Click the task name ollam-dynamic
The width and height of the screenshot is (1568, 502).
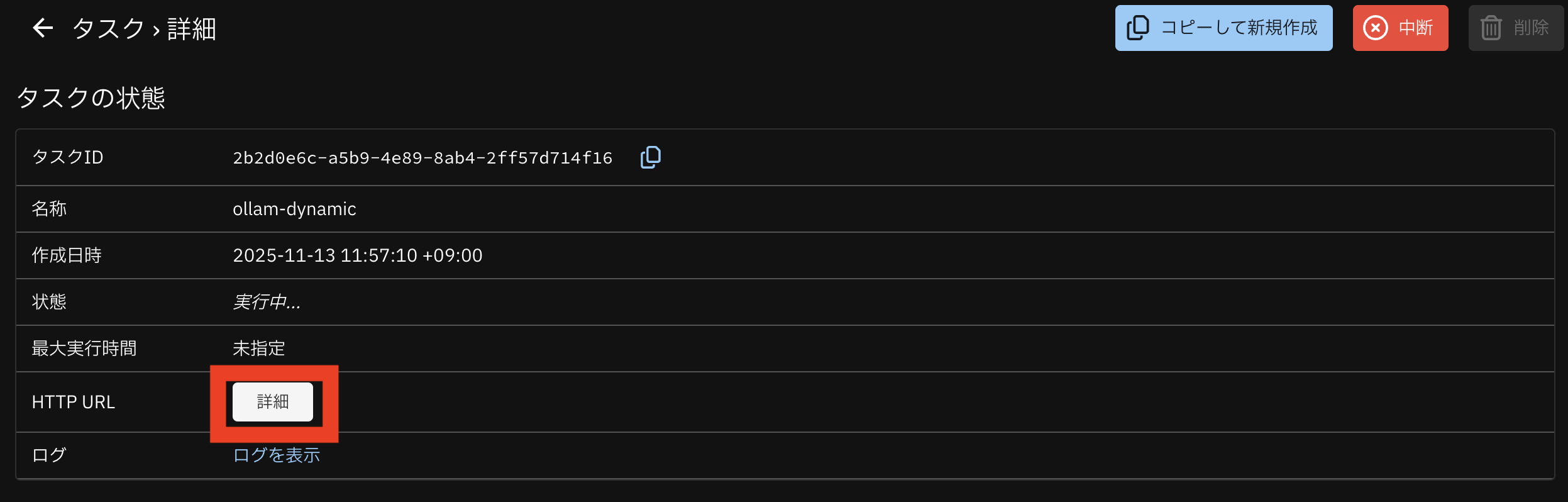click(x=294, y=209)
